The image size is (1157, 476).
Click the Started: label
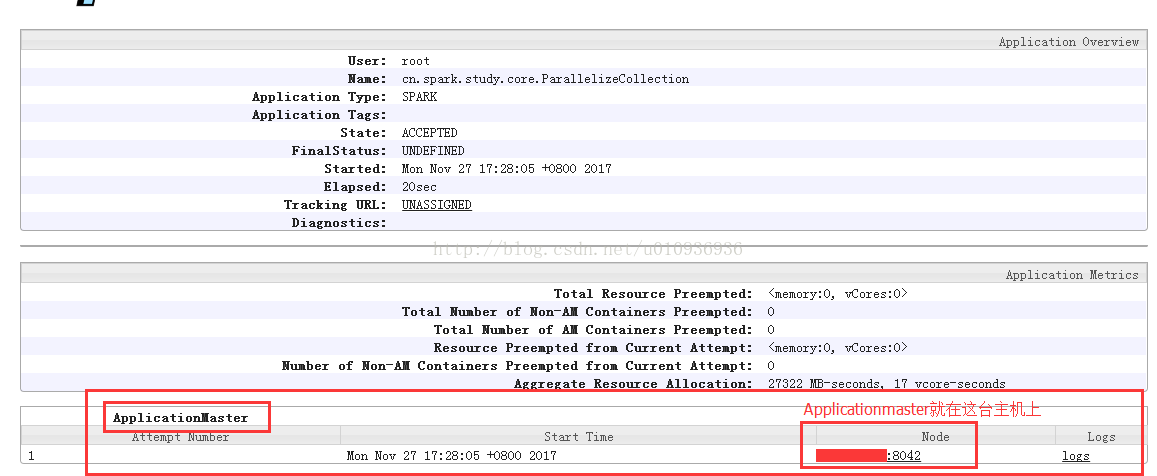click(x=356, y=169)
